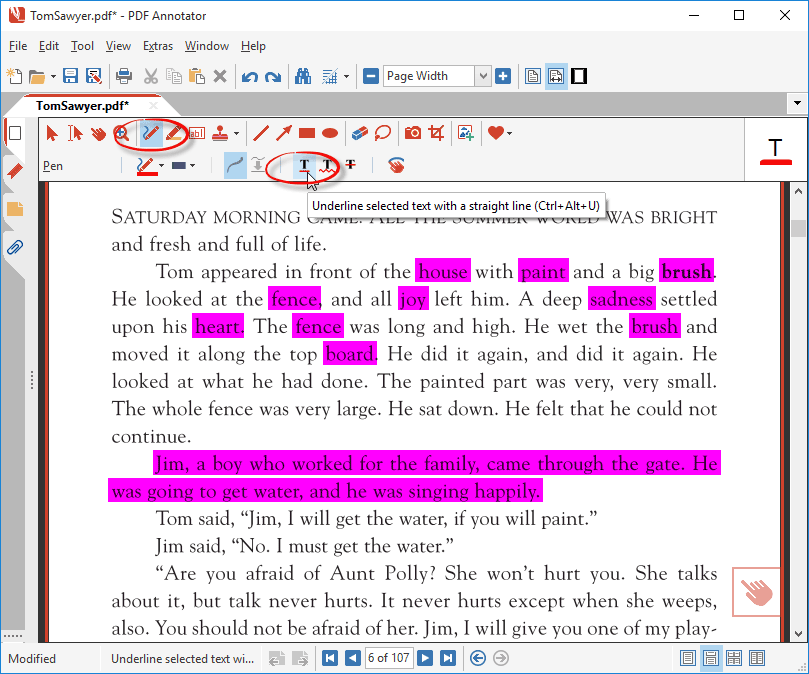Redo the last action

click(x=273, y=76)
